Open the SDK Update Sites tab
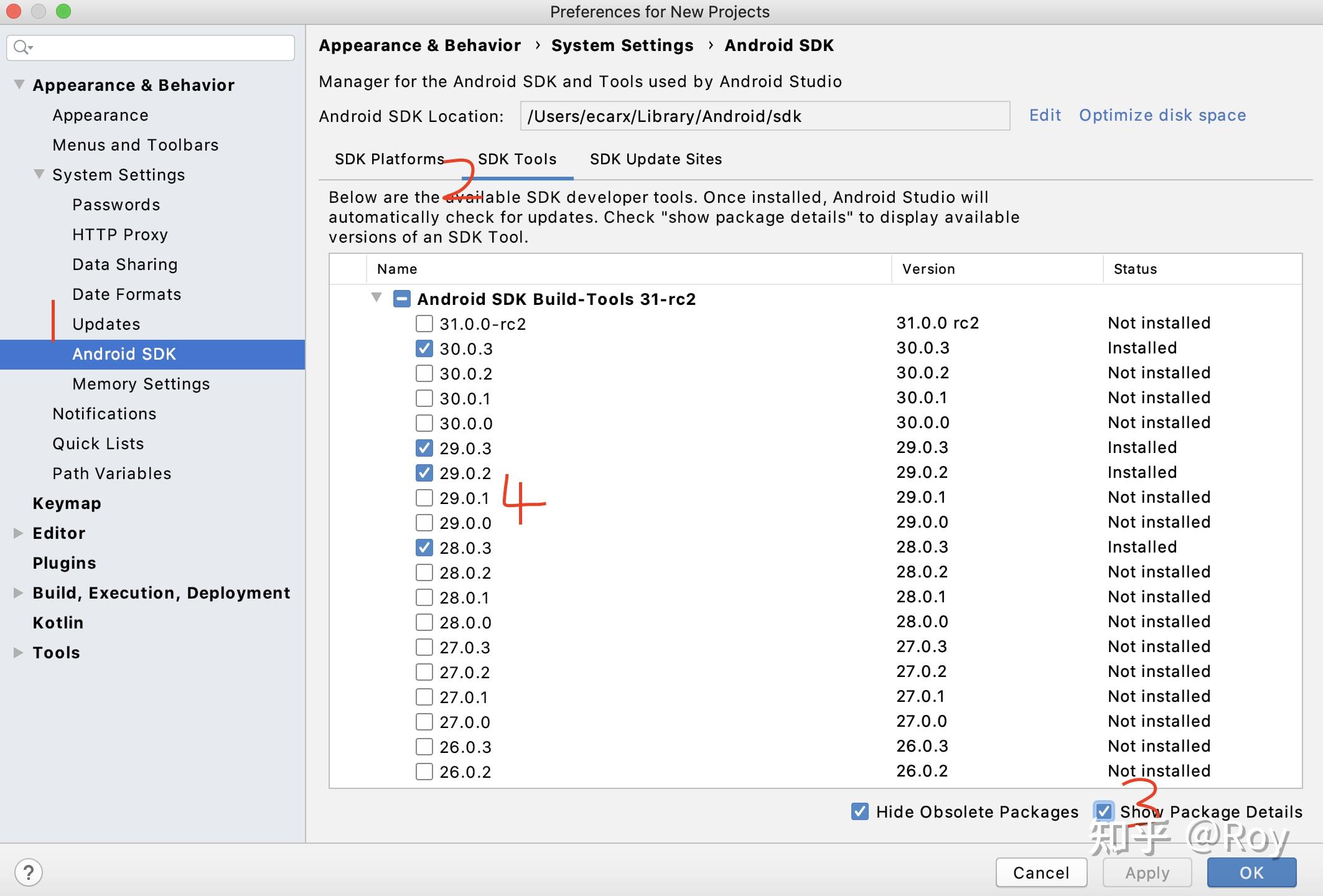This screenshot has height=896, width=1323. [655, 159]
